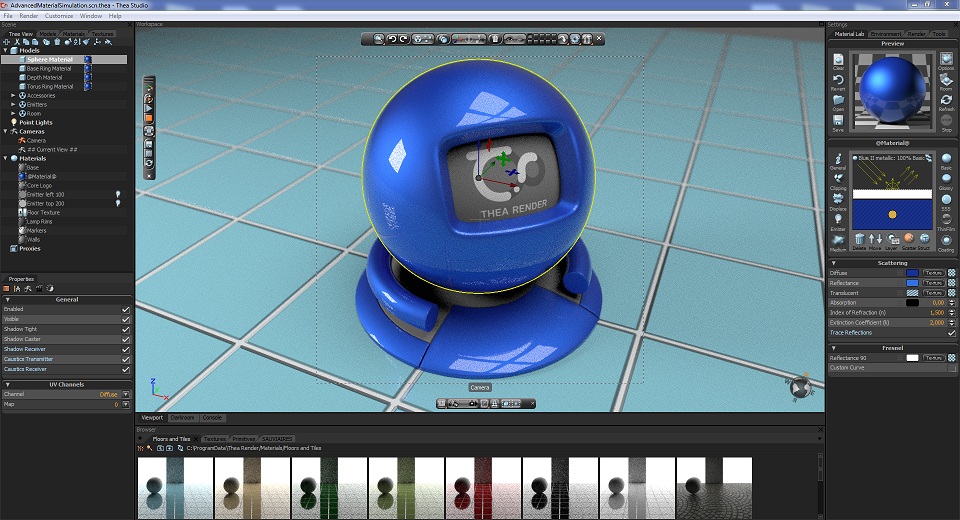
Task: Close the top viewport toolbar
Action: coord(599,39)
